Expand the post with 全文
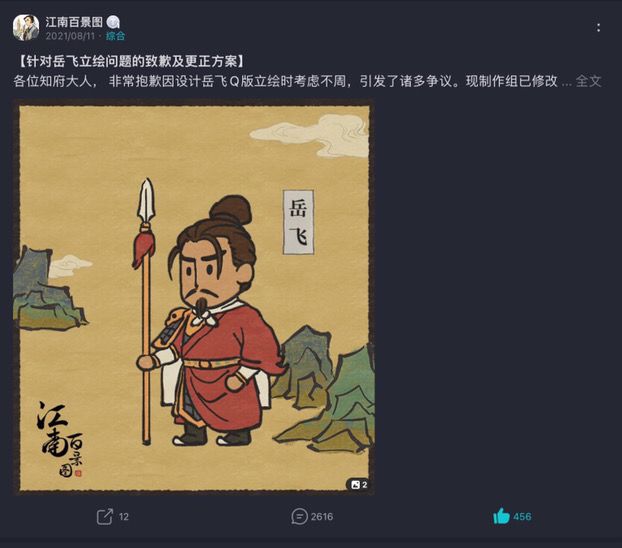Screen dimensions: 622x548 (588, 81)
